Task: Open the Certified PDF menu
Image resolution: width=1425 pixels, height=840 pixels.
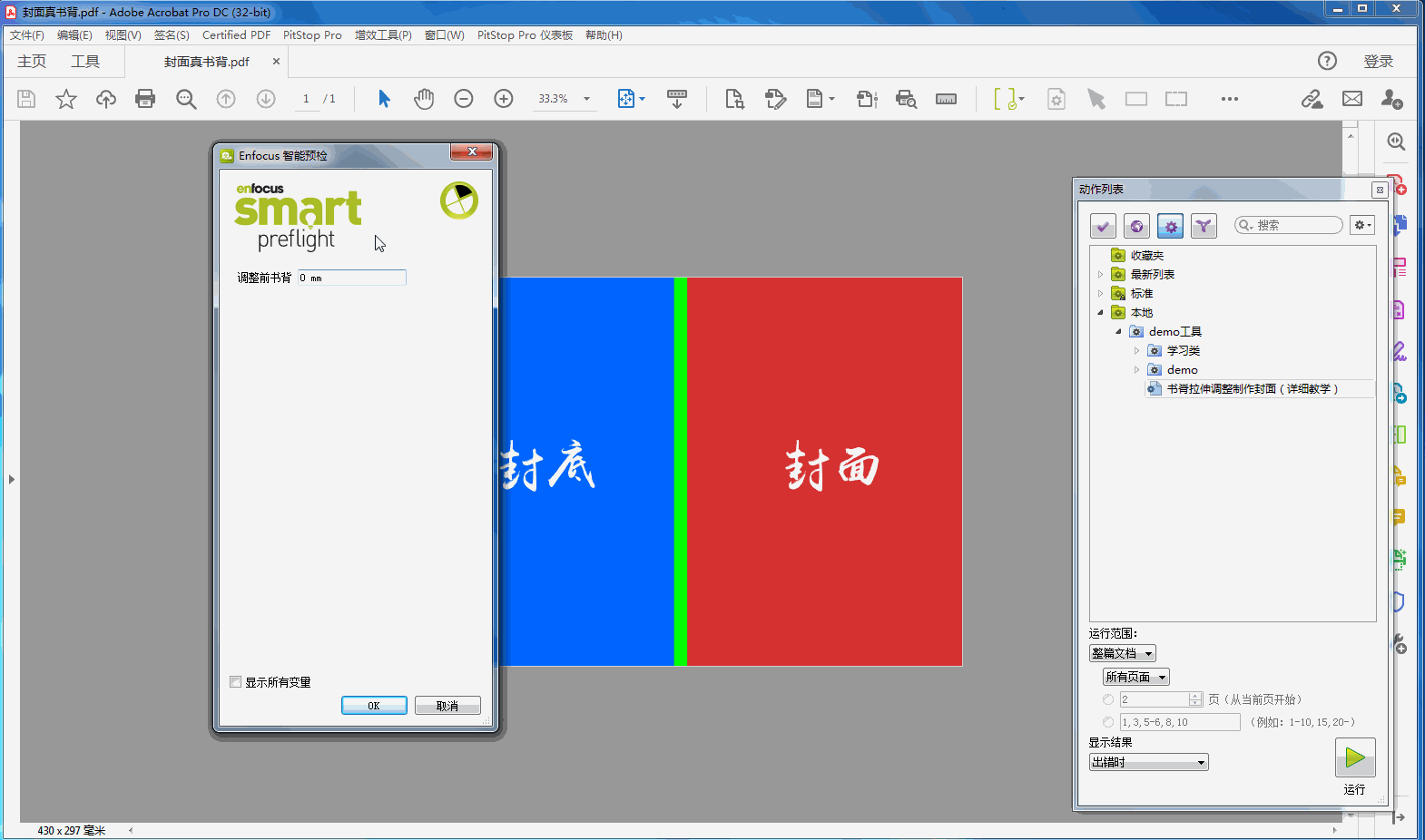Action: (236, 35)
